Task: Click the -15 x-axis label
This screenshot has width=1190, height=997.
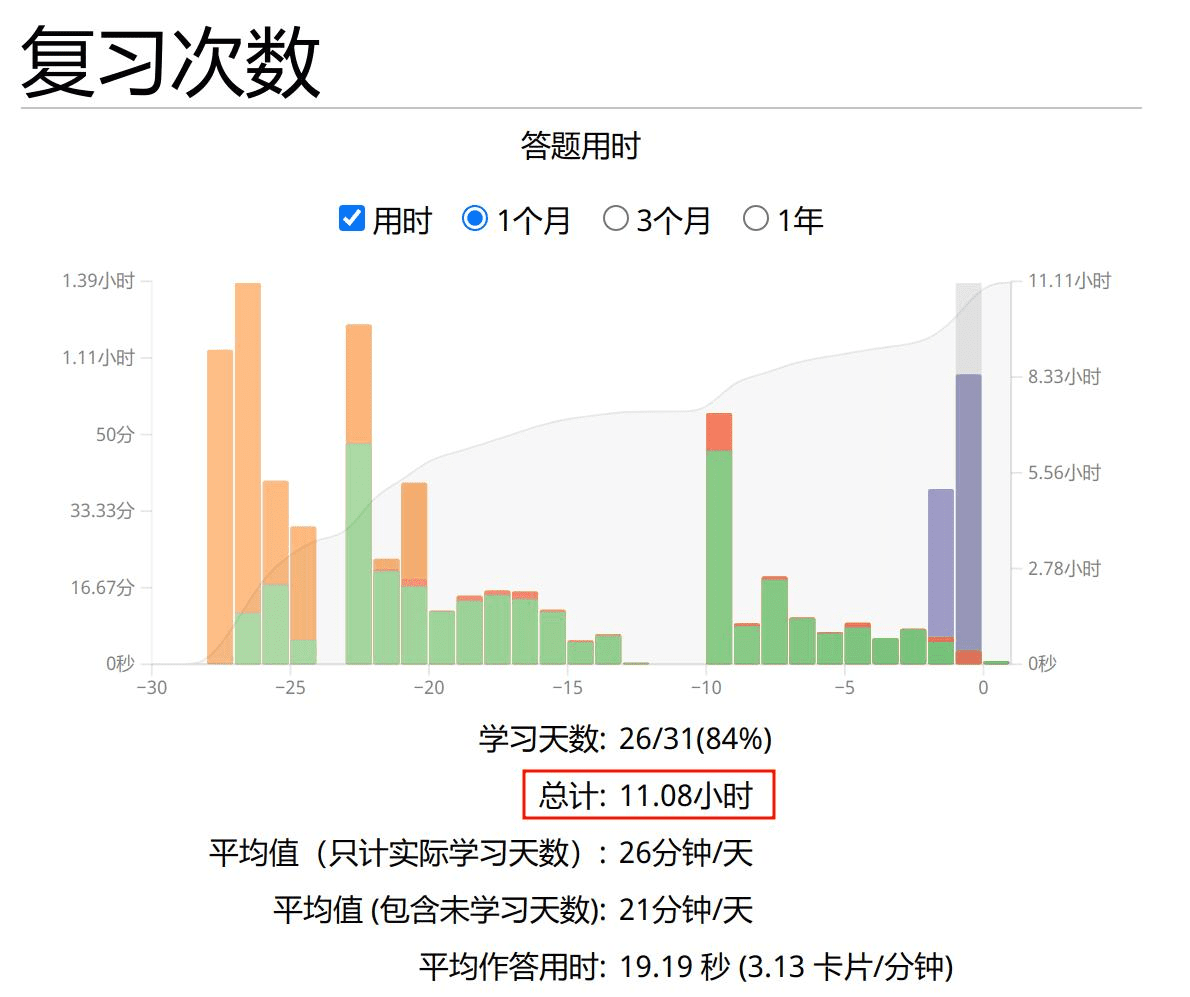Action: pos(567,687)
